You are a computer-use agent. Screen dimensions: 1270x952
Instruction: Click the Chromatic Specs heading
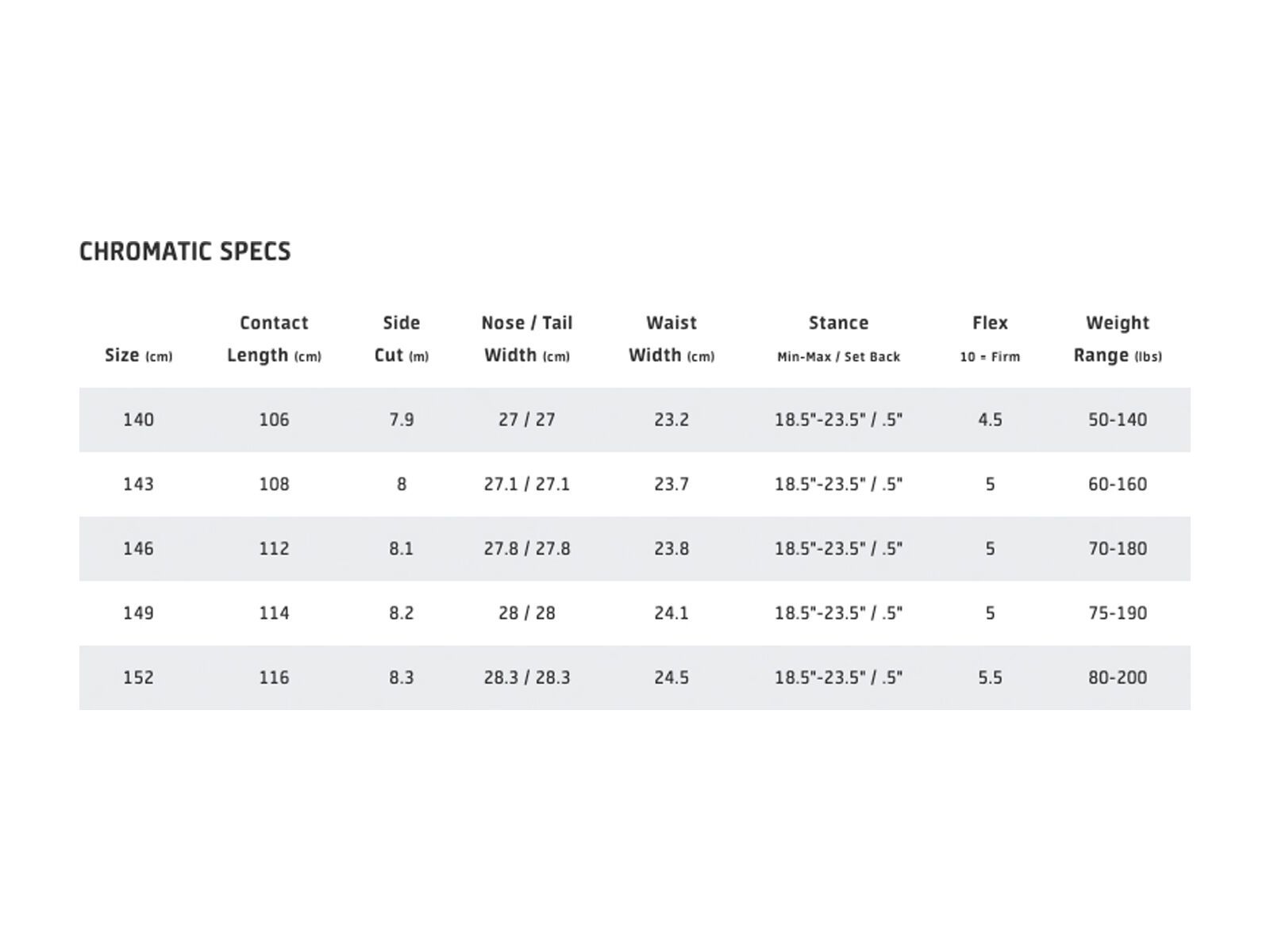coord(185,251)
